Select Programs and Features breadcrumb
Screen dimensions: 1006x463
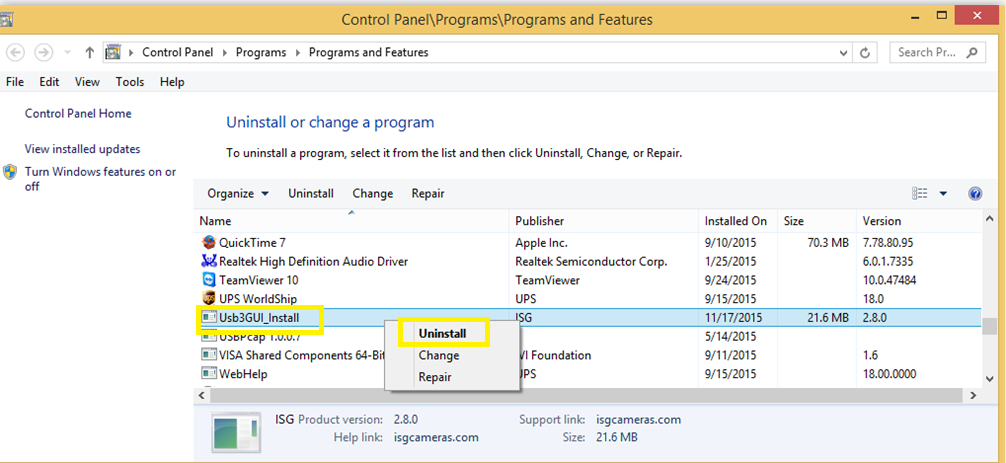pyautogui.click(x=368, y=53)
